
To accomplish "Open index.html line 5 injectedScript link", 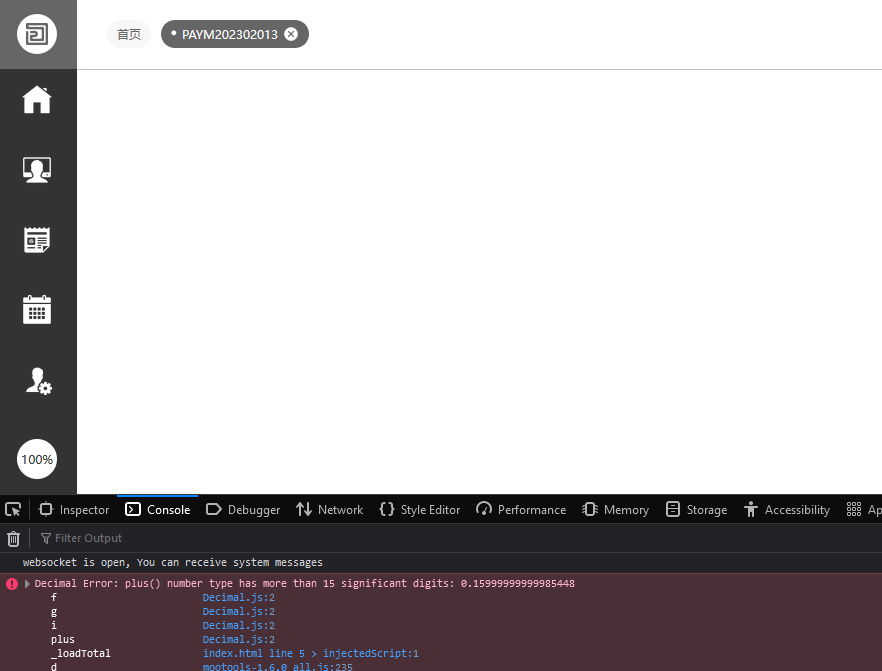I will (310, 654).
